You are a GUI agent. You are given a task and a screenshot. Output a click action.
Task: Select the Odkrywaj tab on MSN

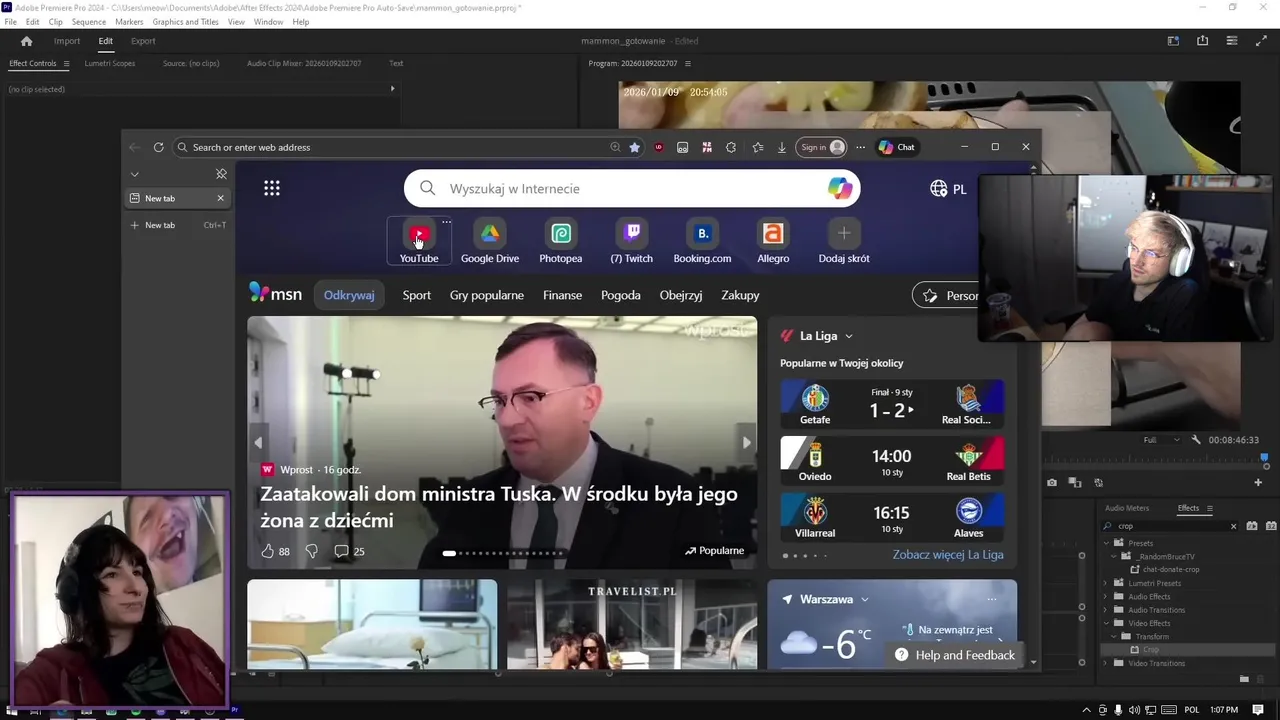point(349,295)
